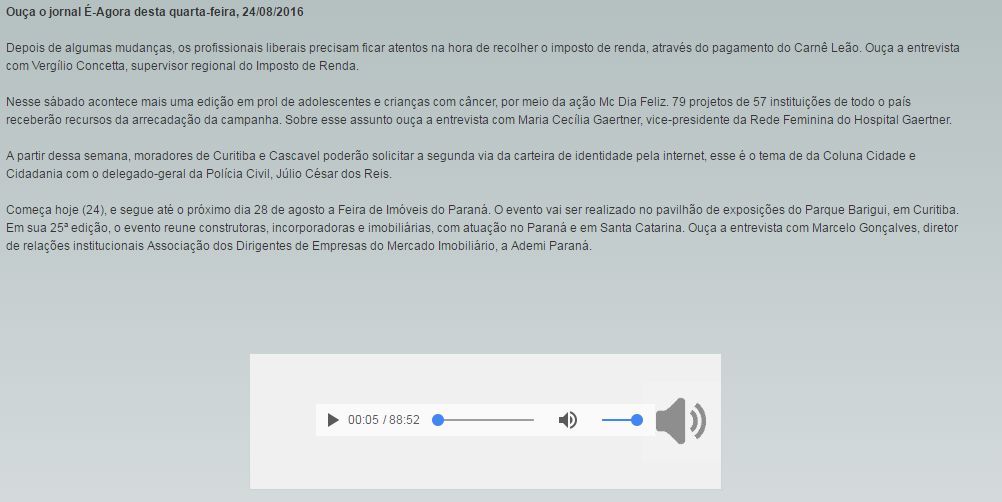Click the 00:05 / 88:52 time display

click(383, 420)
